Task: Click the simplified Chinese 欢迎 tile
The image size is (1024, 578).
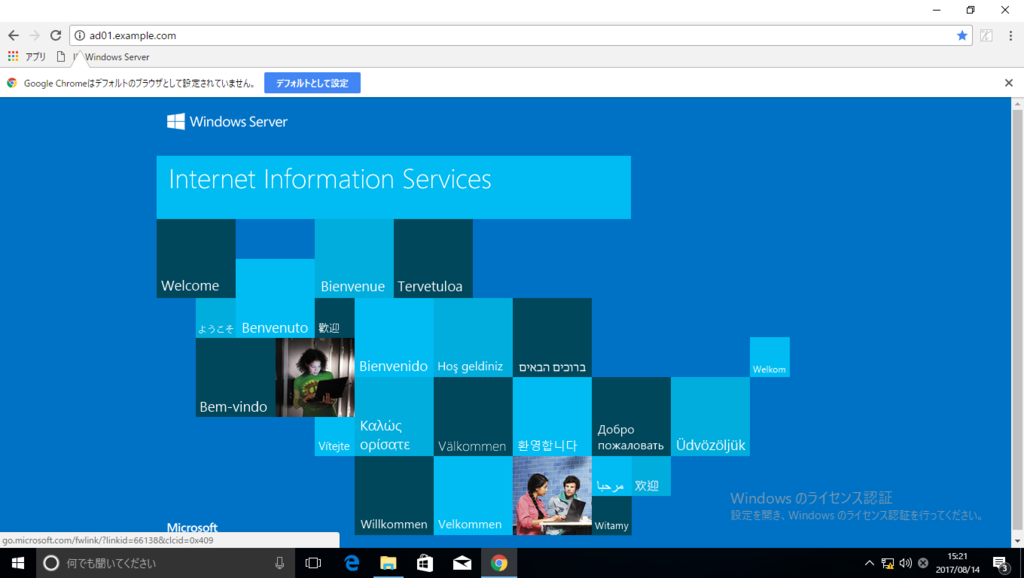Action: pos(651,476)
